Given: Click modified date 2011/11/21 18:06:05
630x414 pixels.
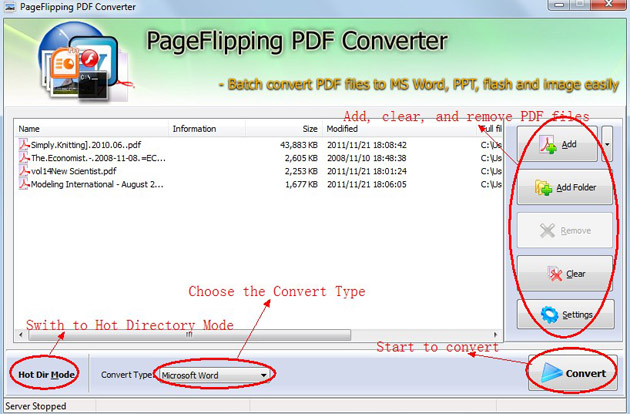Looking at the screenshot, I should [x=366, y=184].
